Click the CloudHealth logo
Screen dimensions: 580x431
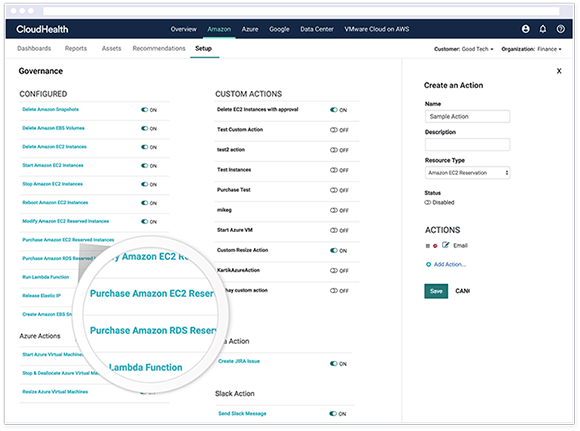pos(42,29)
